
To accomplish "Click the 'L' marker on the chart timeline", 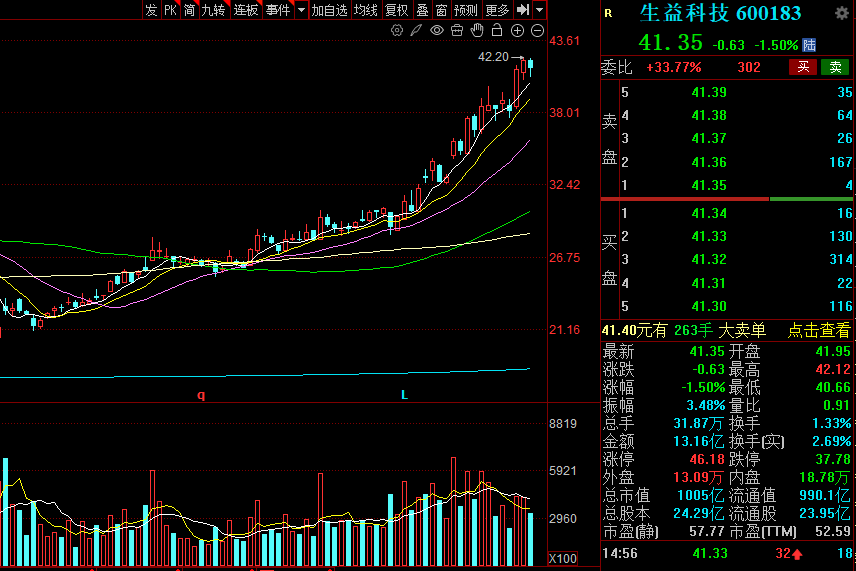I will (x=404, y=394).
